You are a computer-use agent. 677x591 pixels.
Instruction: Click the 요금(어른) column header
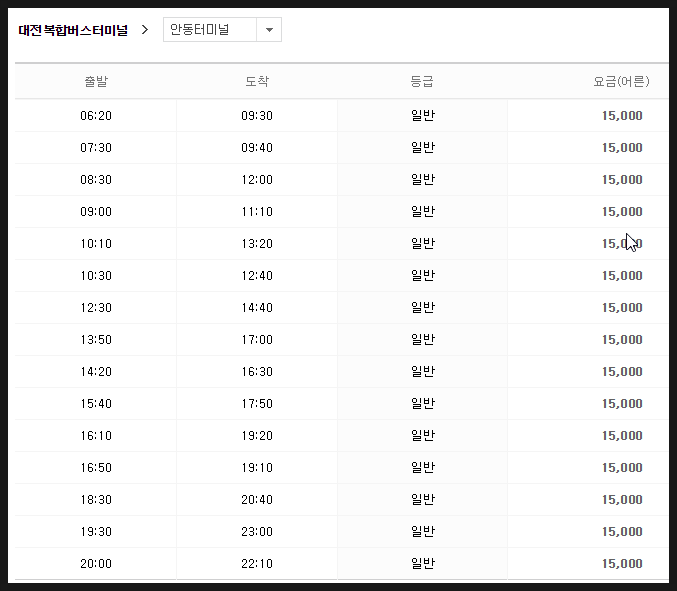(621, 81)
